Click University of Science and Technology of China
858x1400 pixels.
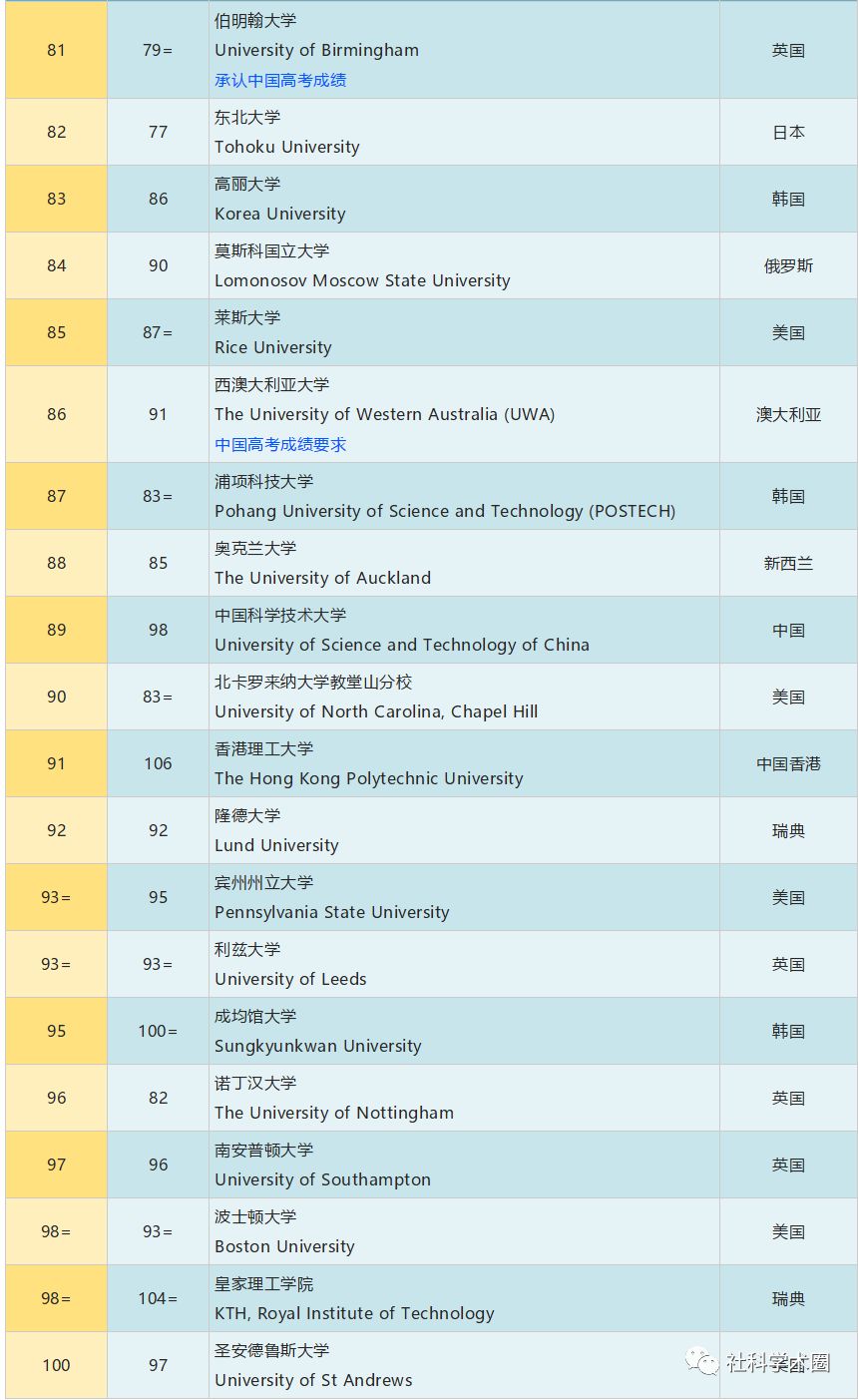[x=401, y=645]
